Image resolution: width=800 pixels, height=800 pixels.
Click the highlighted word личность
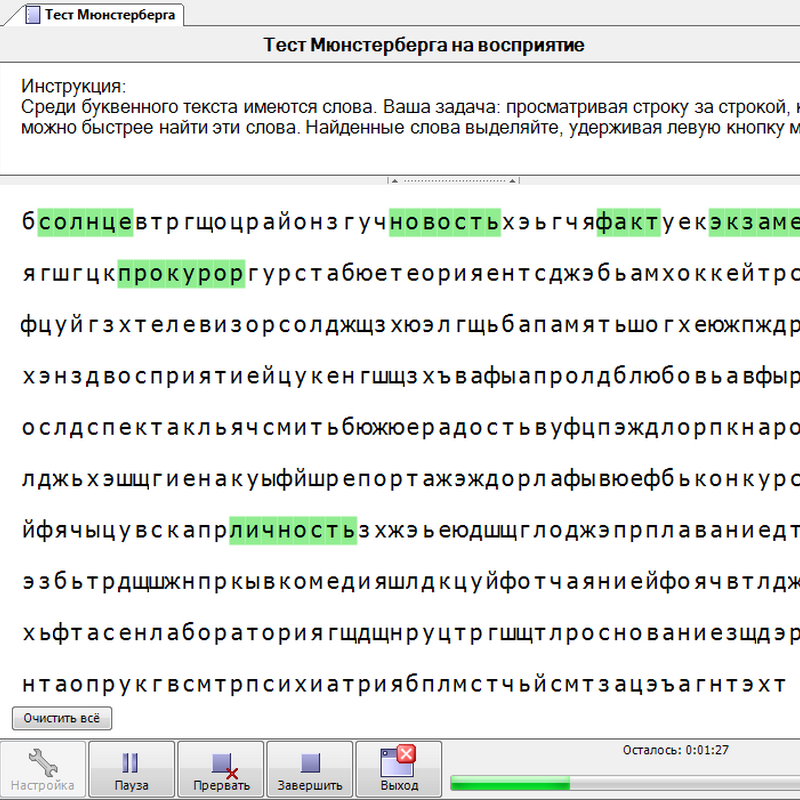click(292, 530)
